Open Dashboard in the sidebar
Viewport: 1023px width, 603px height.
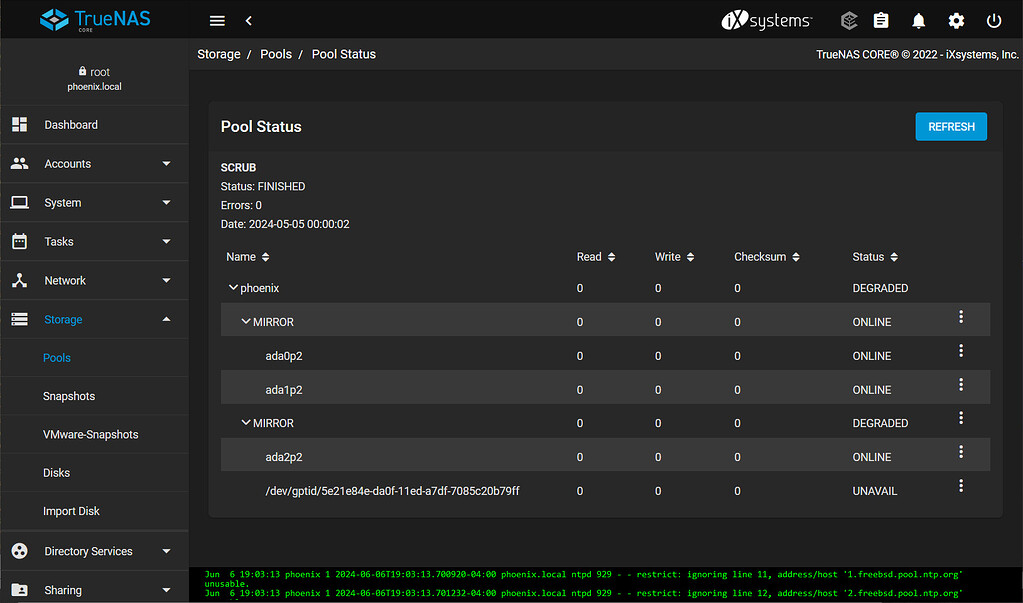(x=71, y=125)
